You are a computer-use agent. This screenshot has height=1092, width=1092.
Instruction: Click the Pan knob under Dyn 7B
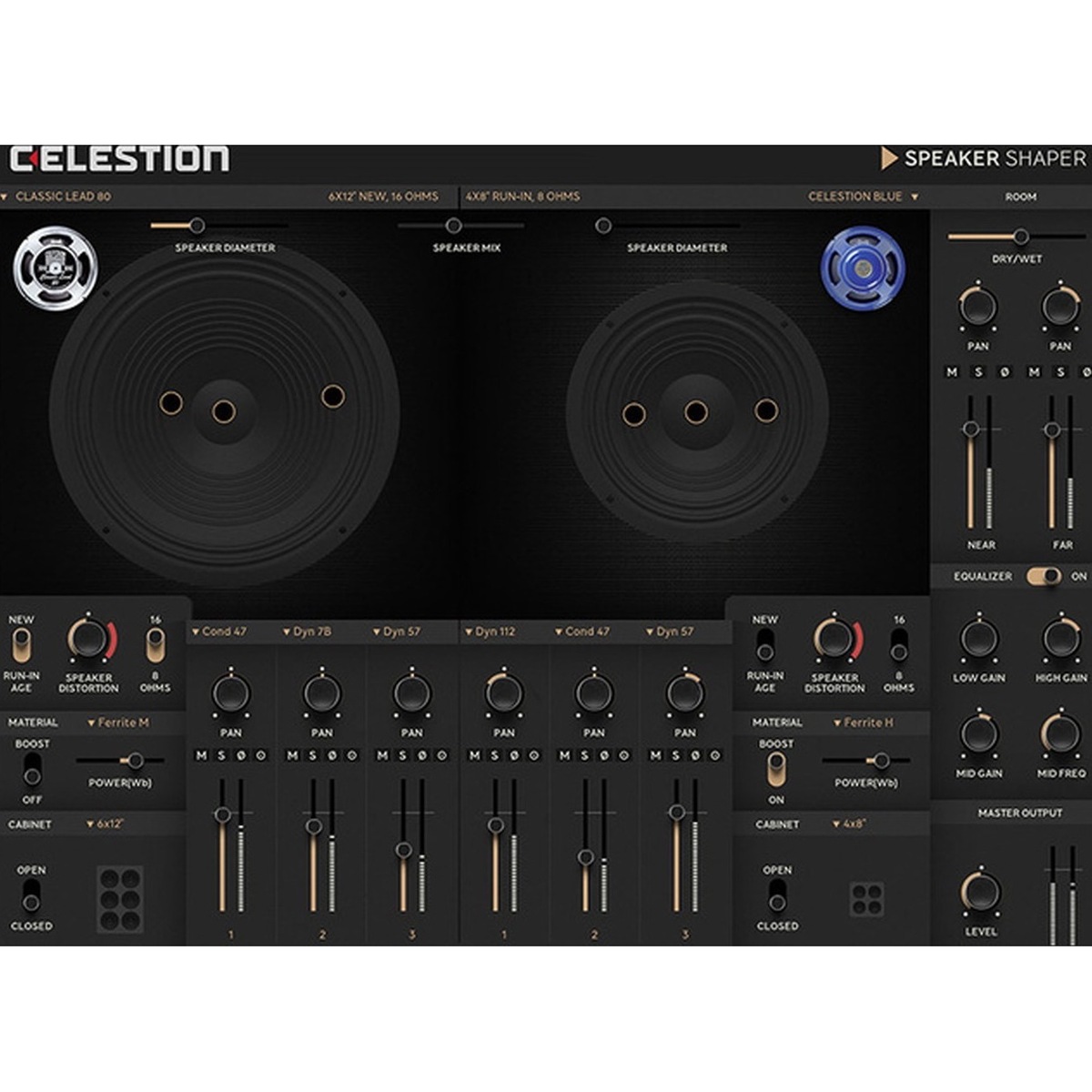tap(321, 694)
